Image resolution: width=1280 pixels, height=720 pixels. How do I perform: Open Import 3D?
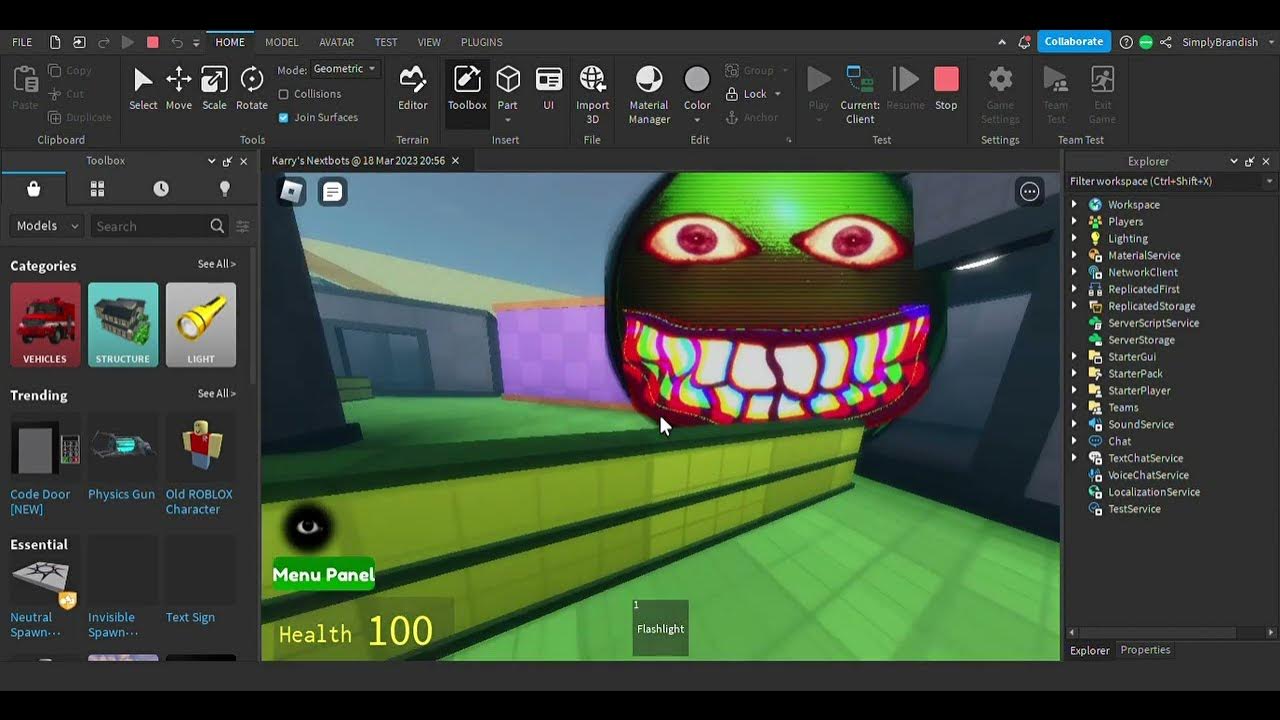pos(592,94)
